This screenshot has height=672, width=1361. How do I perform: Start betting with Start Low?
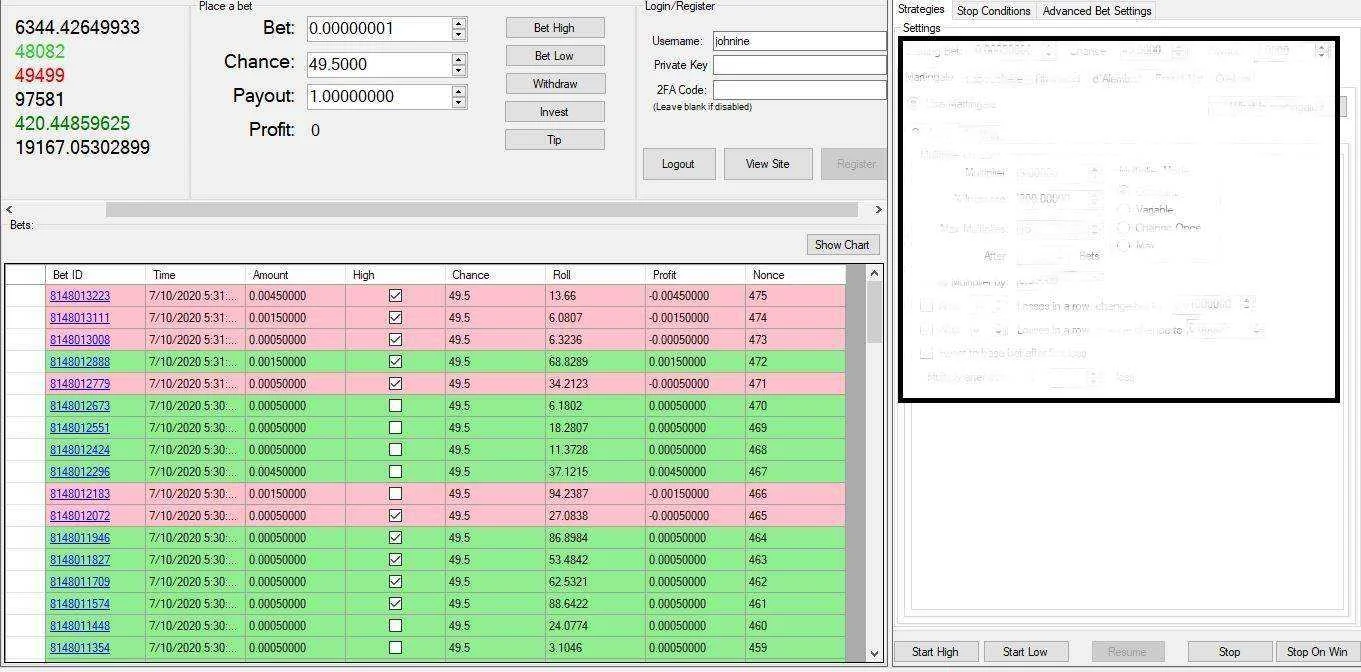(x=1026, y=652)
